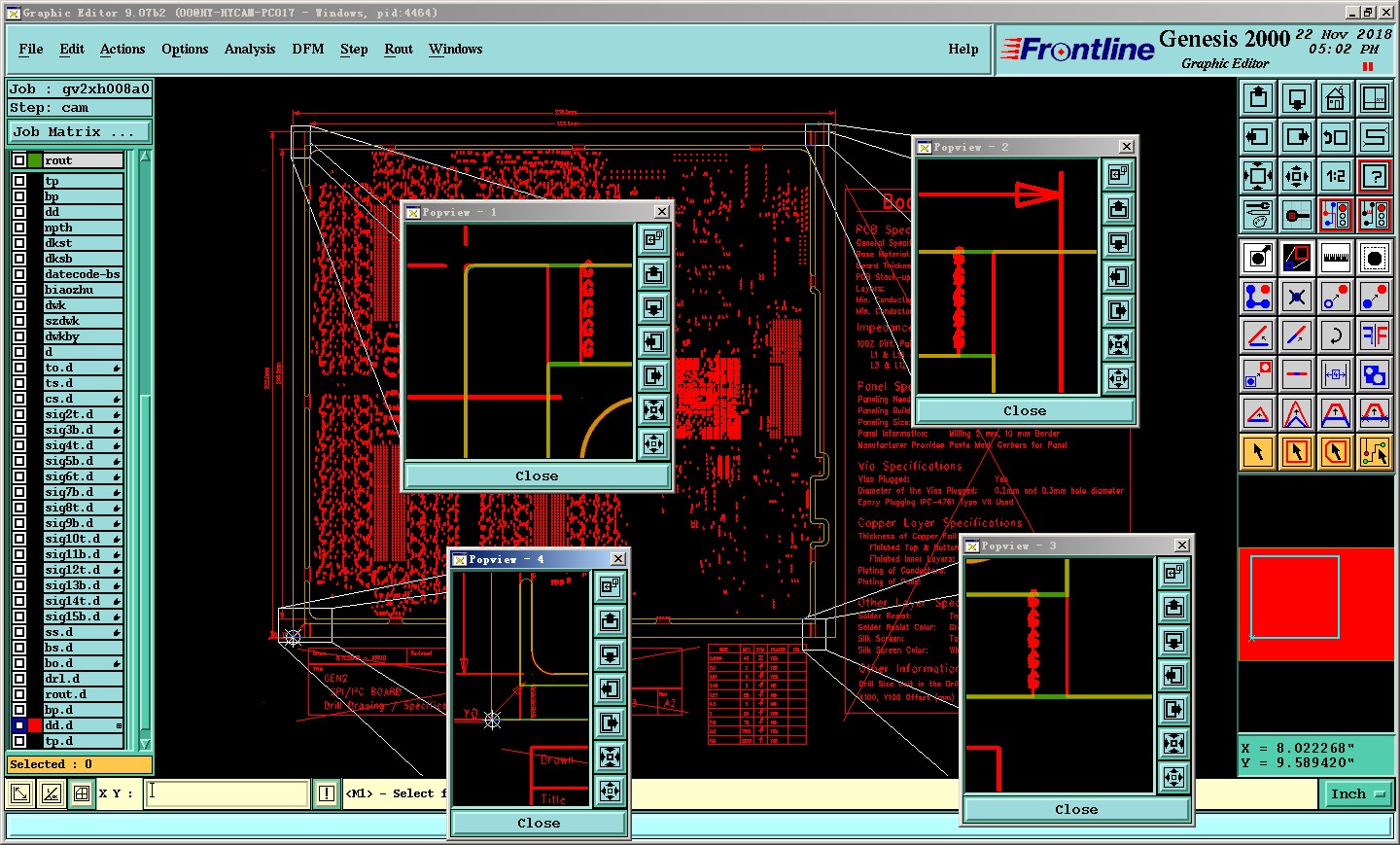
Task: Toggle the tp layer checkbox
Action: [18, 181]
